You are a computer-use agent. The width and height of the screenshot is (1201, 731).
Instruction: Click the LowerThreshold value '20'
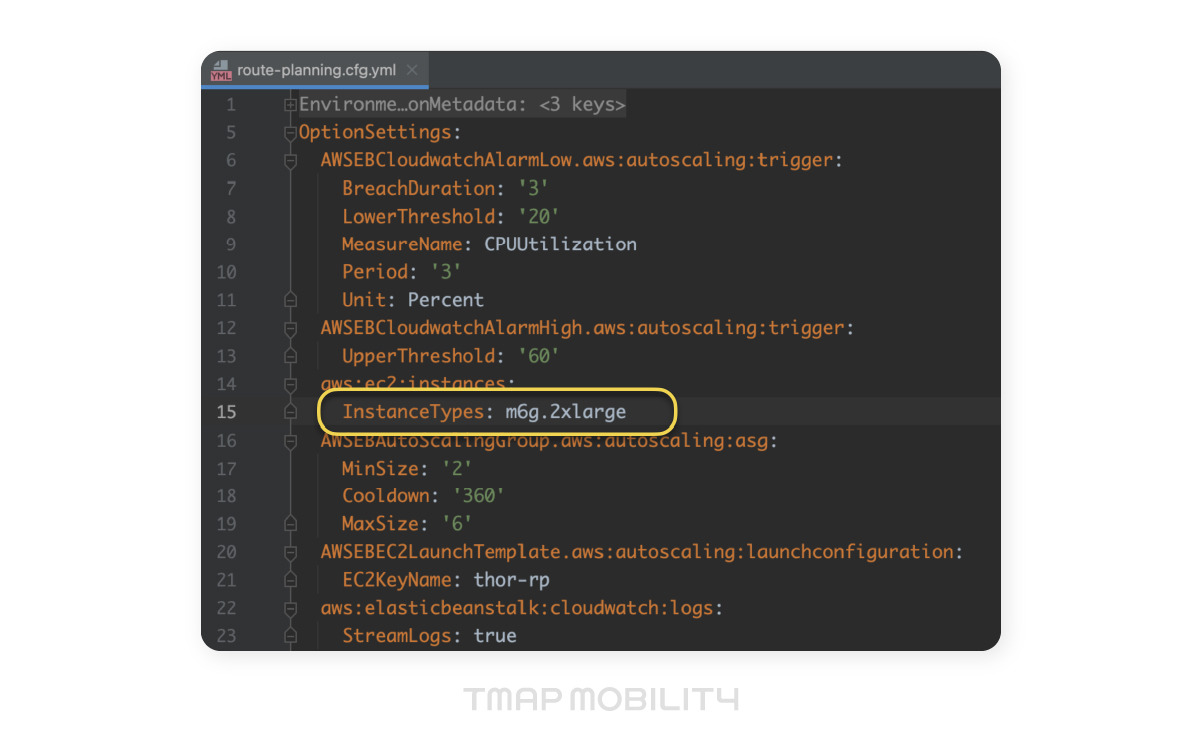click(537, 216)
